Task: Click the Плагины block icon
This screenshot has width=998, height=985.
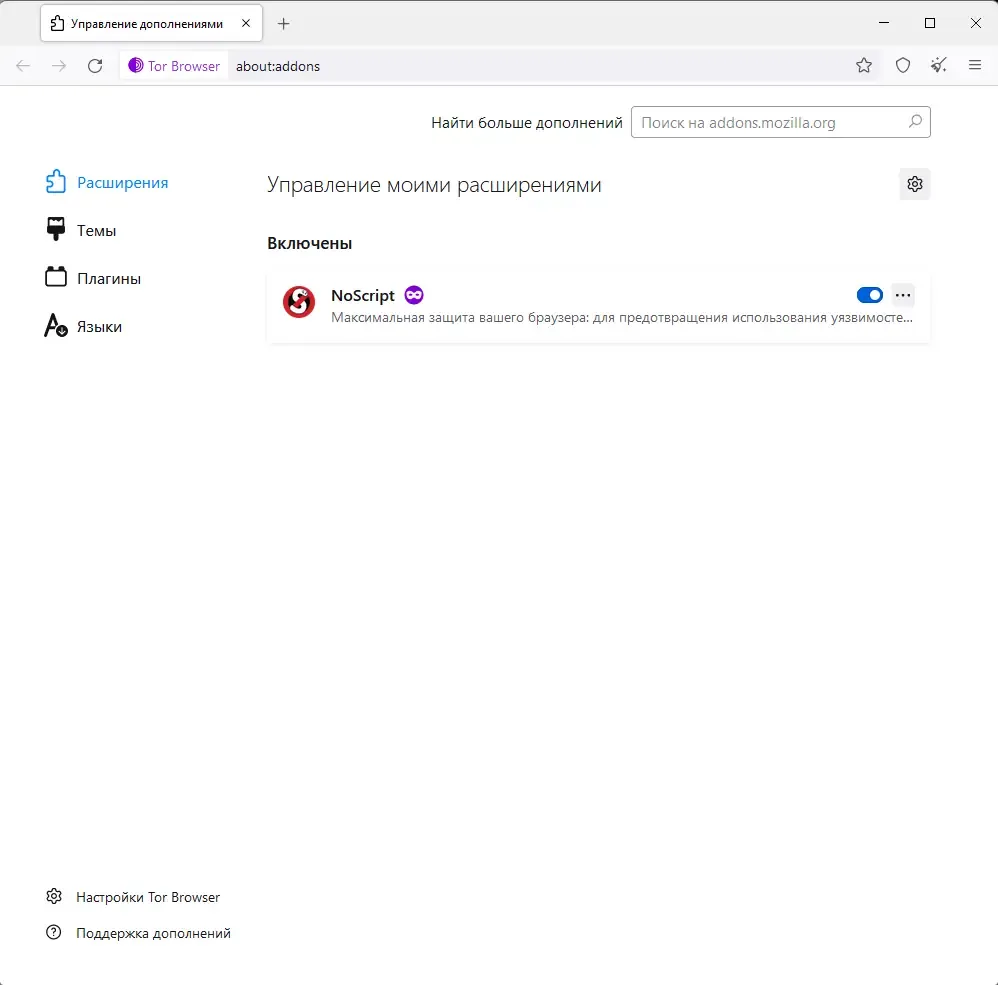Action: click(56, 277)
